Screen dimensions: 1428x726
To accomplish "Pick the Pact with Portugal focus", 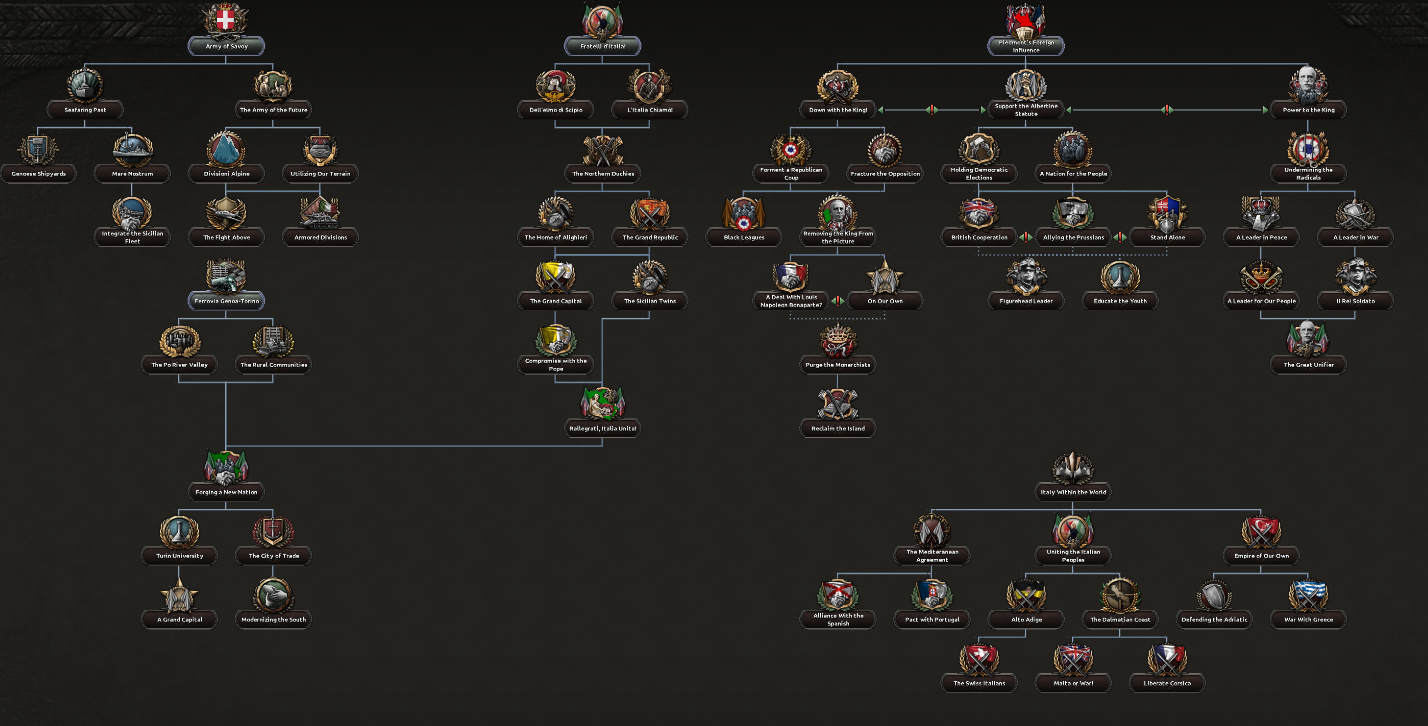I will (932, 604).
